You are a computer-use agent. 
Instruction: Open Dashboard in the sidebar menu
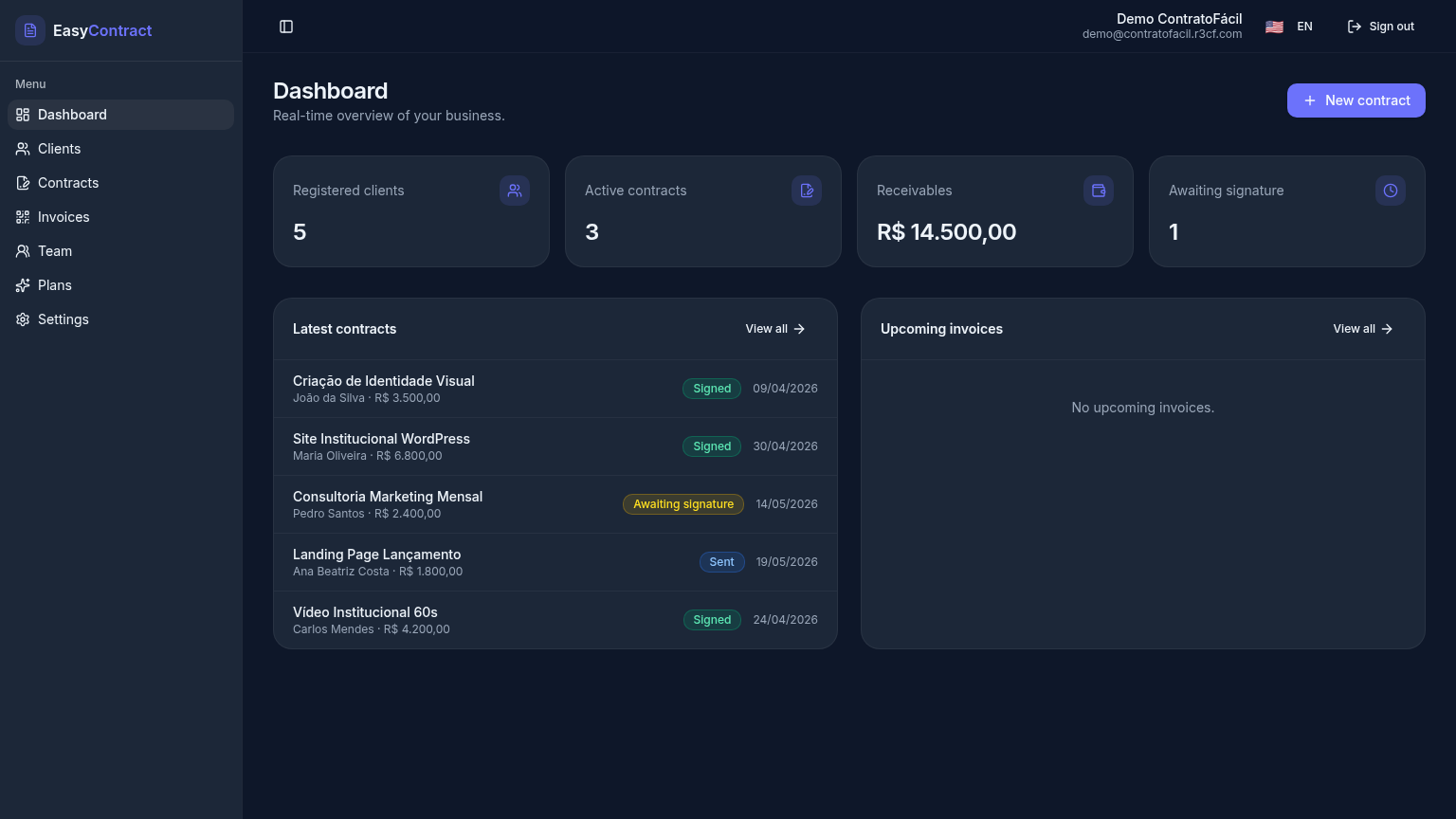[120, 115]
